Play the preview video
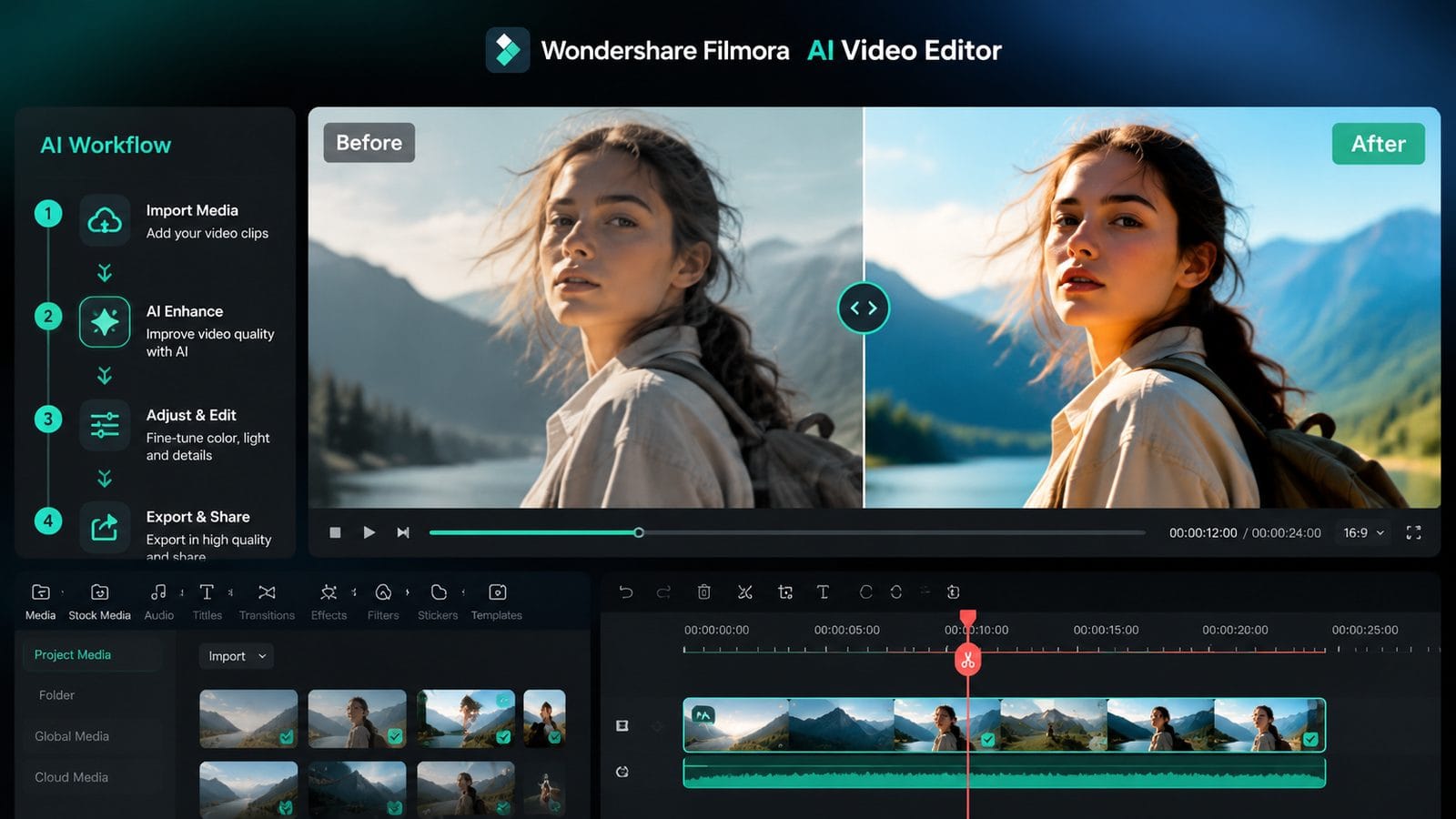 369,532
